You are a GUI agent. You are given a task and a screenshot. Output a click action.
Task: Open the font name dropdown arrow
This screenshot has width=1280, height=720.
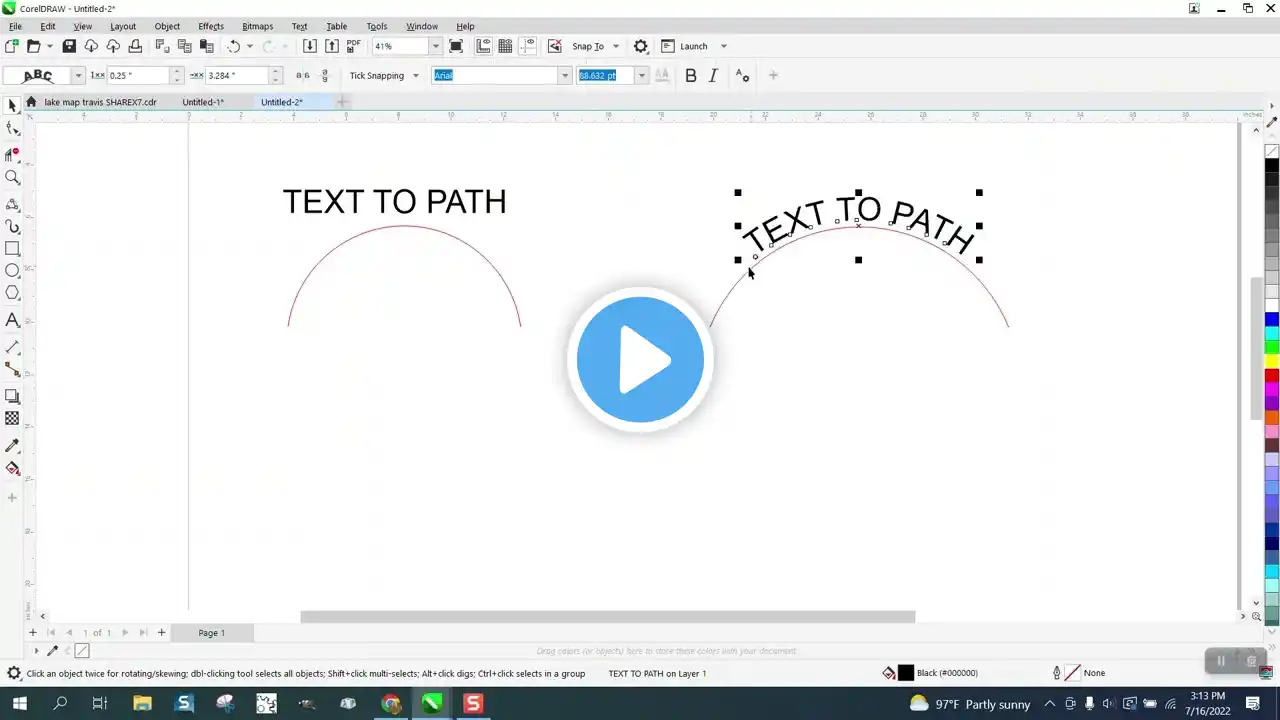click(565, 76)
